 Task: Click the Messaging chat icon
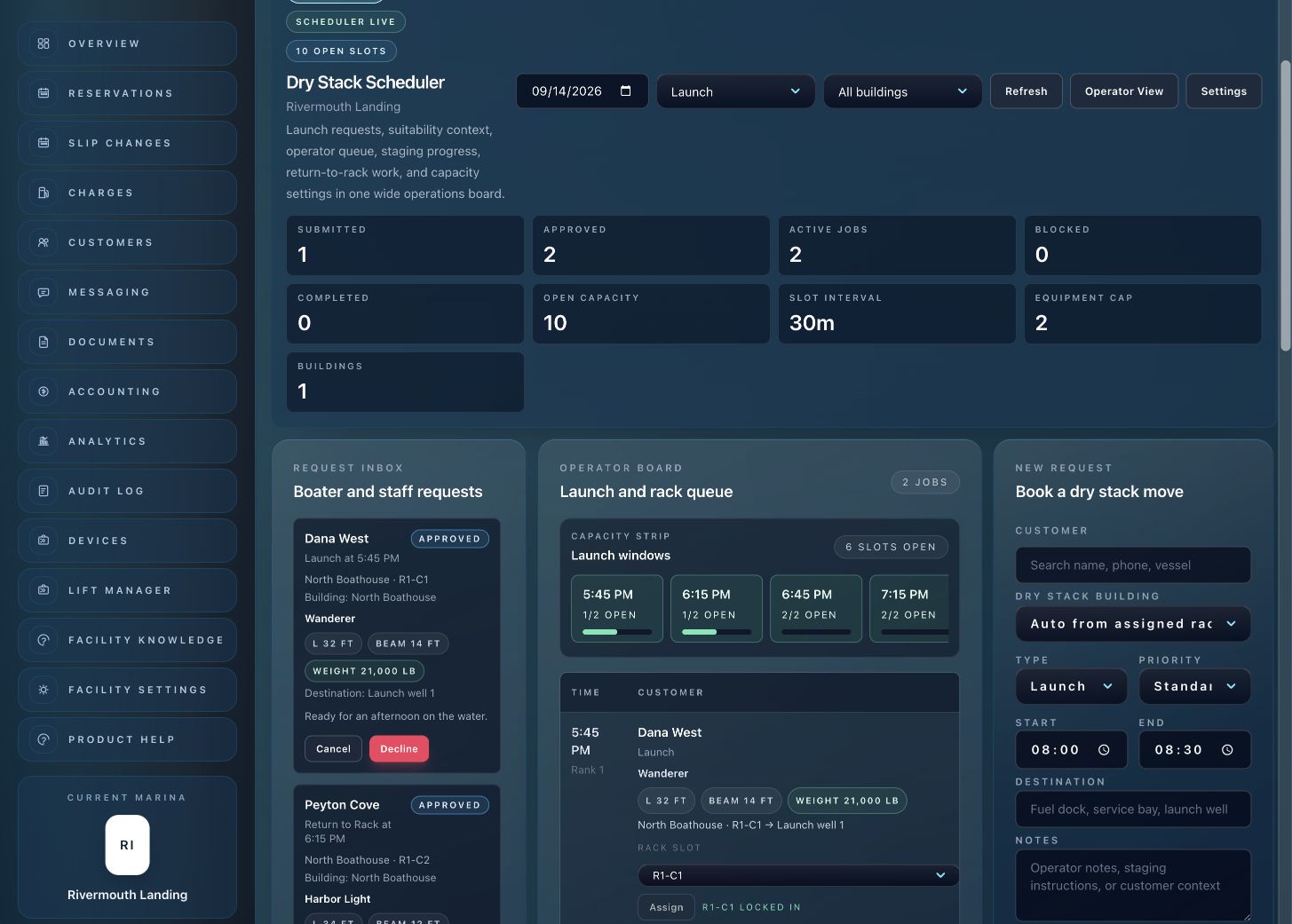44,292
